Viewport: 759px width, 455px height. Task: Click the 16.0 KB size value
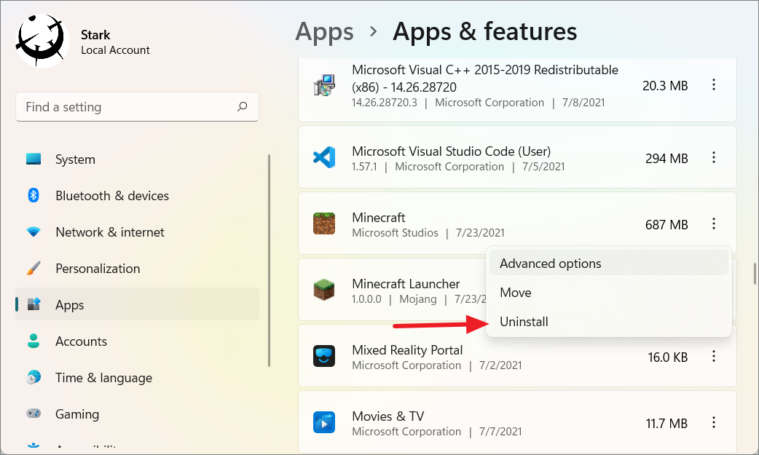(668, 357)
